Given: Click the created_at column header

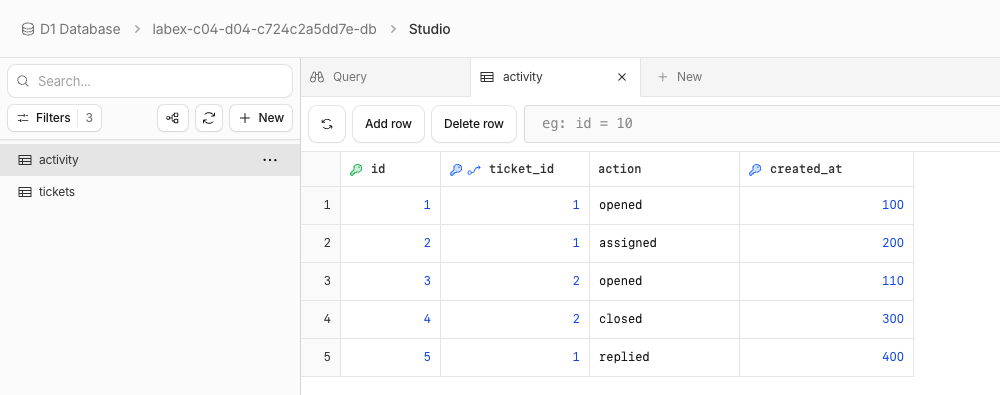Looking at the screenshot, I should (x=827, y=169).
